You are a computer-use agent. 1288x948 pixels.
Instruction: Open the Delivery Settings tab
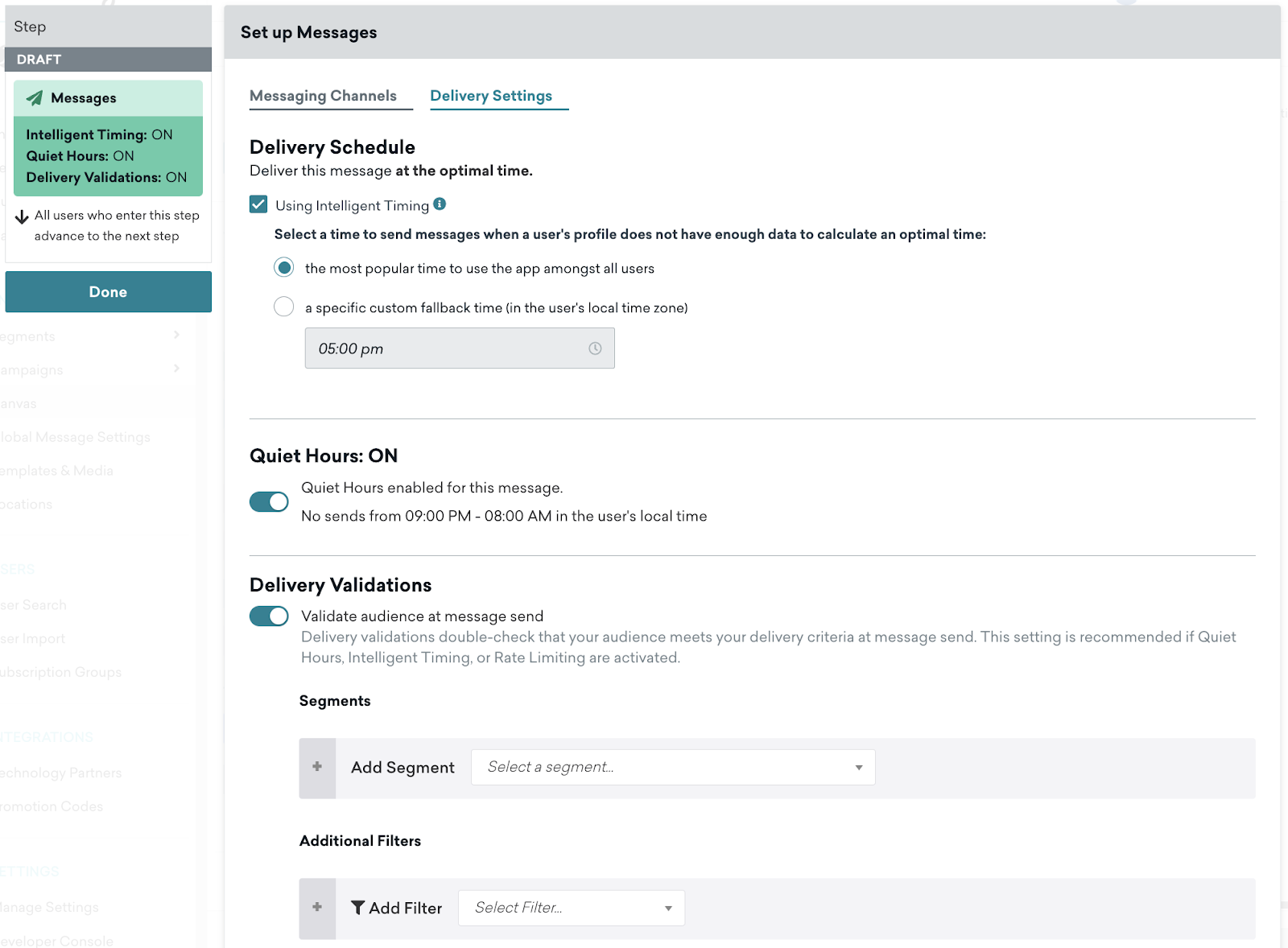(491, 96)
